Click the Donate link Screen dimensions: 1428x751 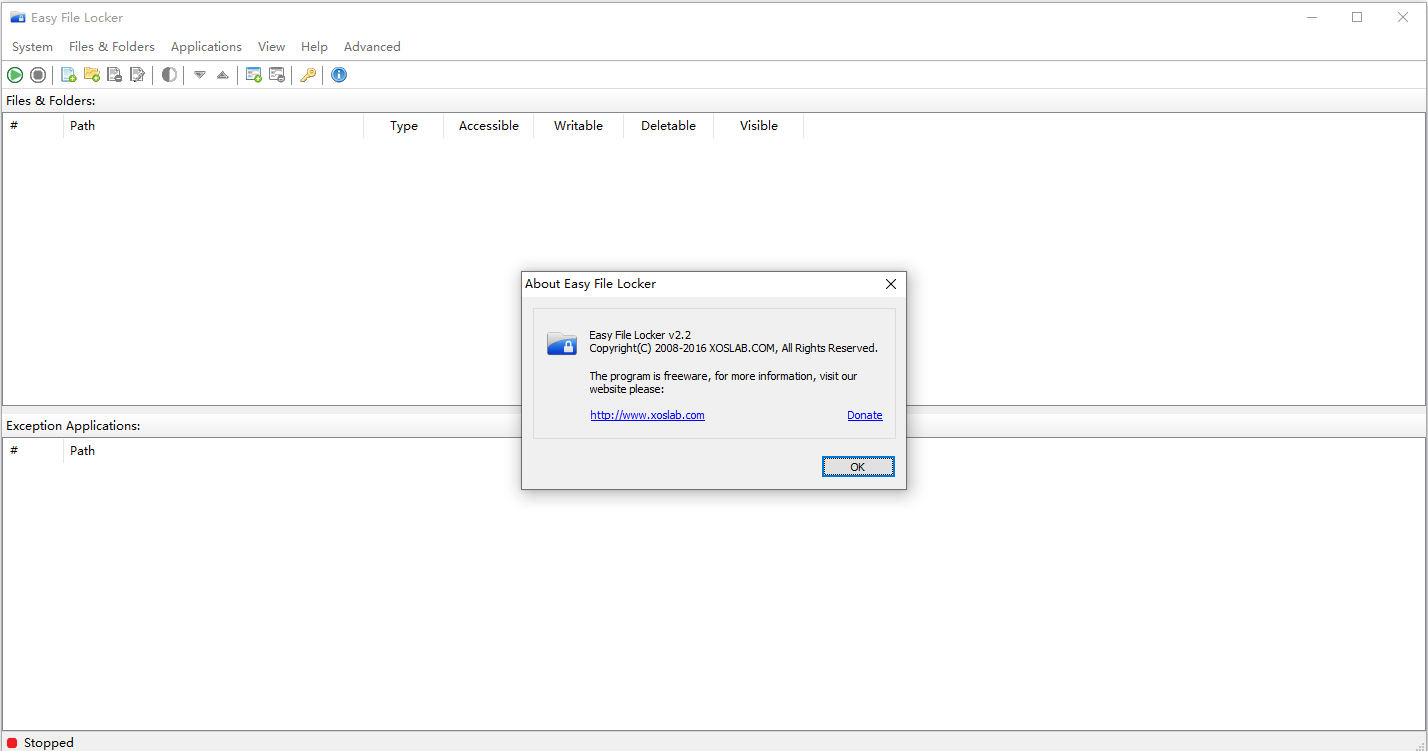coord(865,415)
